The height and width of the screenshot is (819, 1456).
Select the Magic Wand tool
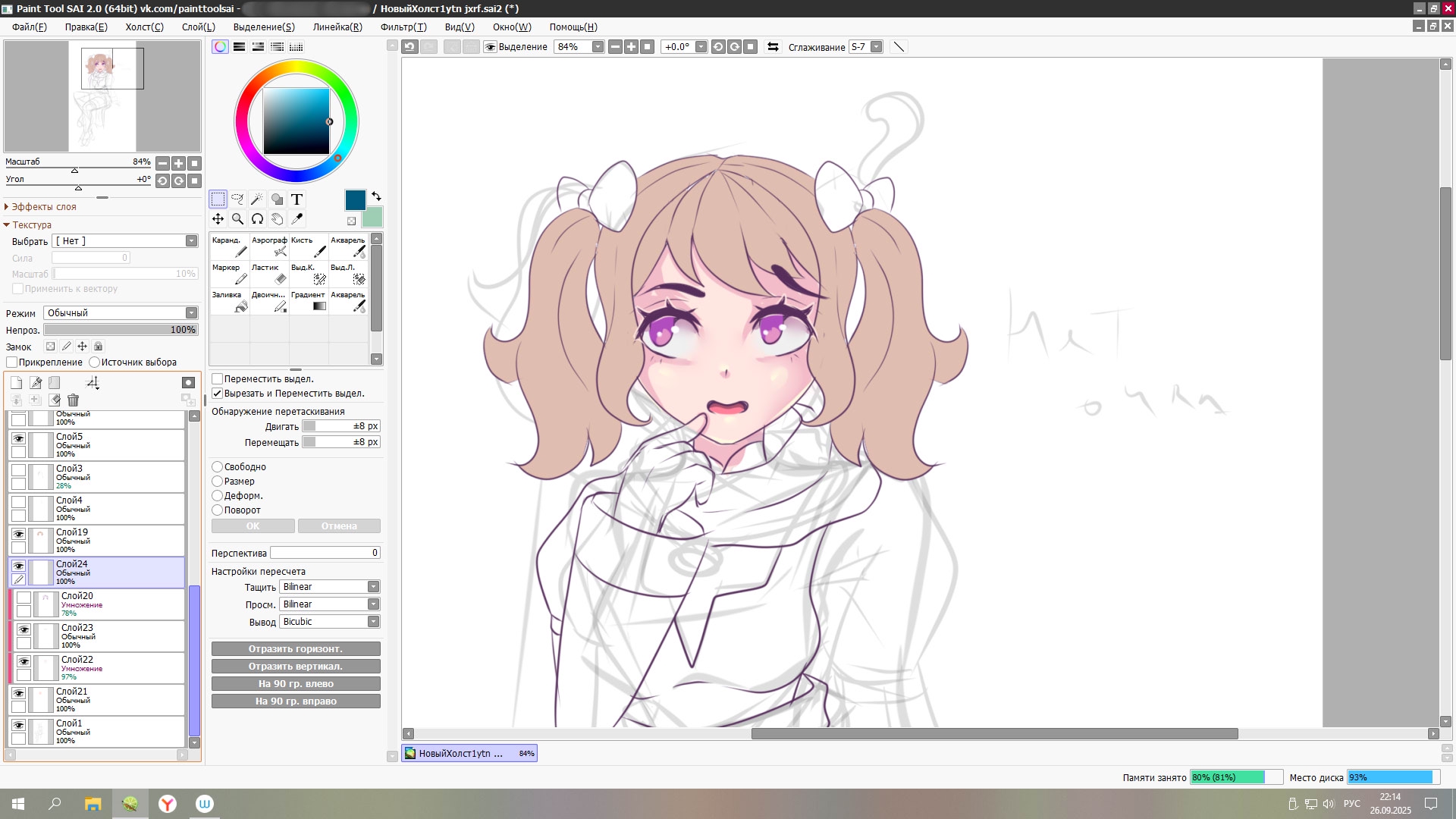[257, 199]
